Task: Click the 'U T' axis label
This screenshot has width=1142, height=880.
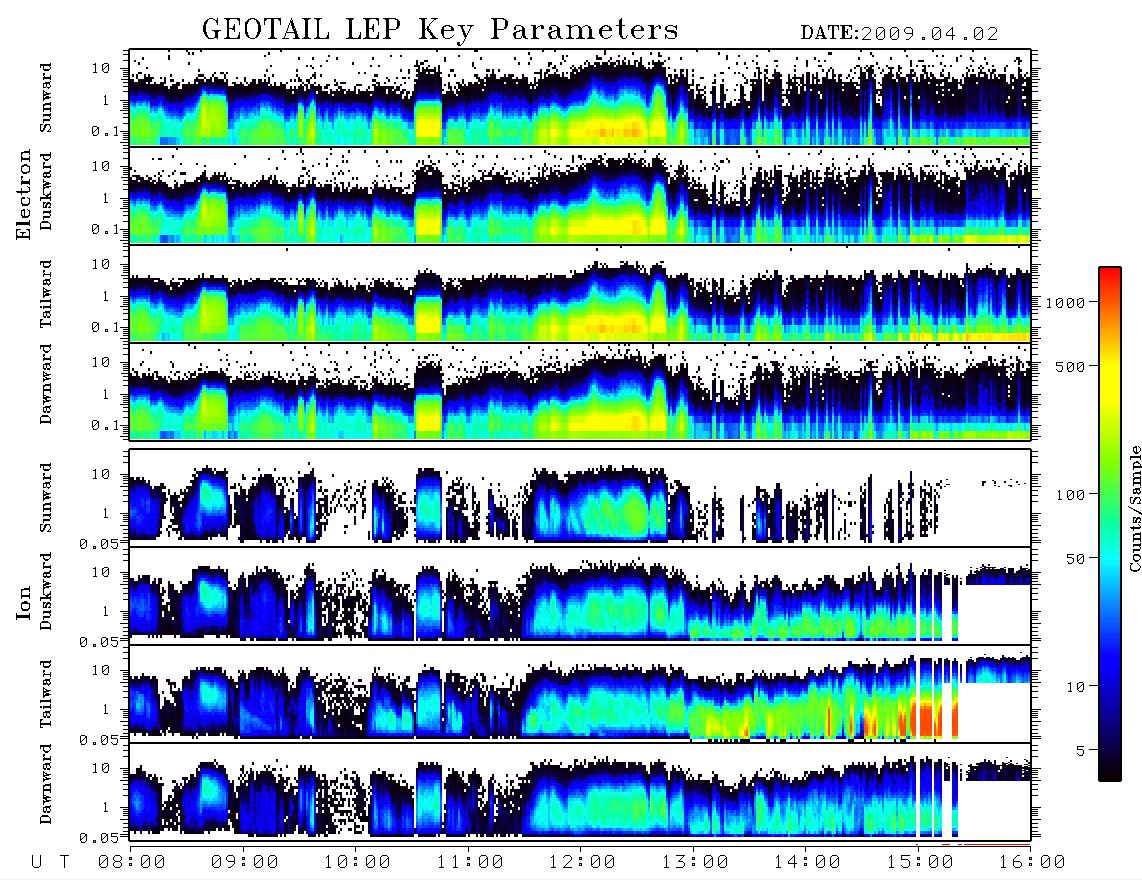Action: [51, 862]
